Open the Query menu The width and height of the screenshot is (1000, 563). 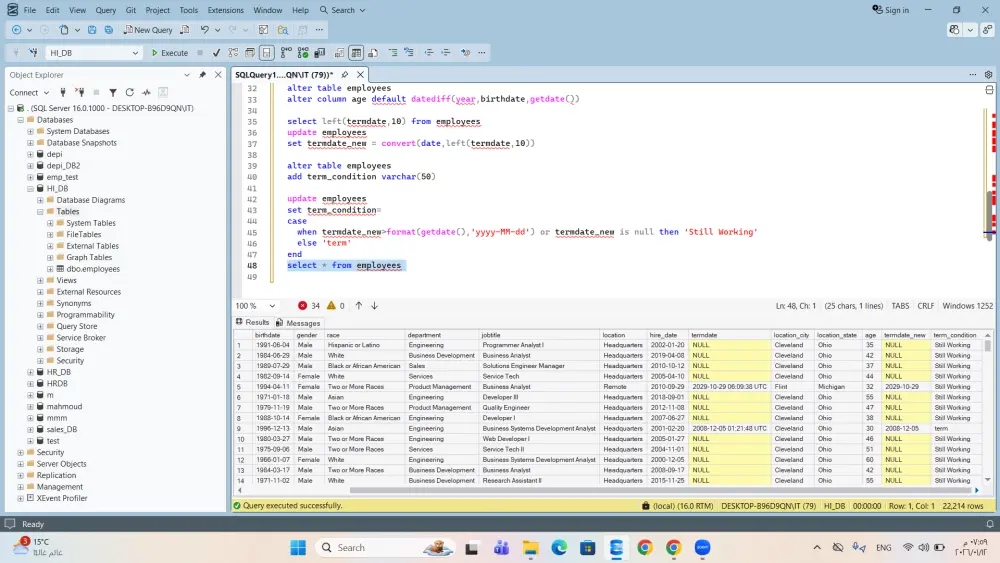point(105,10)
